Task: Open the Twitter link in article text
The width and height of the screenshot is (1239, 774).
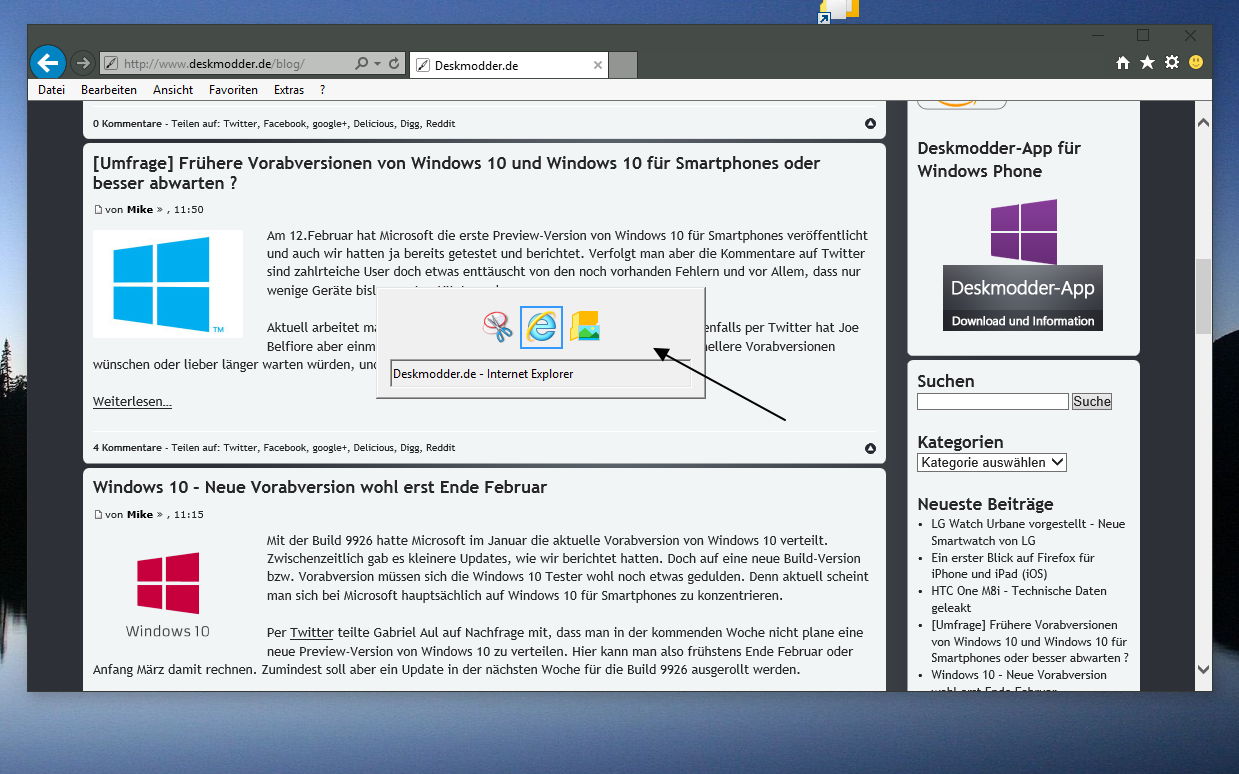Action: tap(311, 633)
